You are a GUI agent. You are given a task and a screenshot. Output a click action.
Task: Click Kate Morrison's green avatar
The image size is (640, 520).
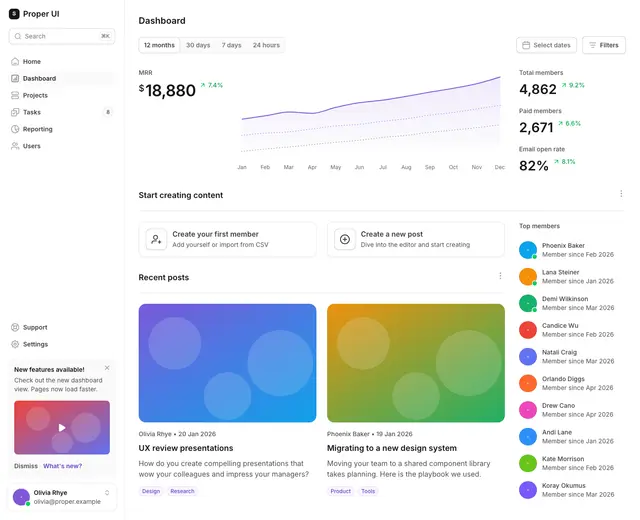pyautogui.click(x=528, y=463)
